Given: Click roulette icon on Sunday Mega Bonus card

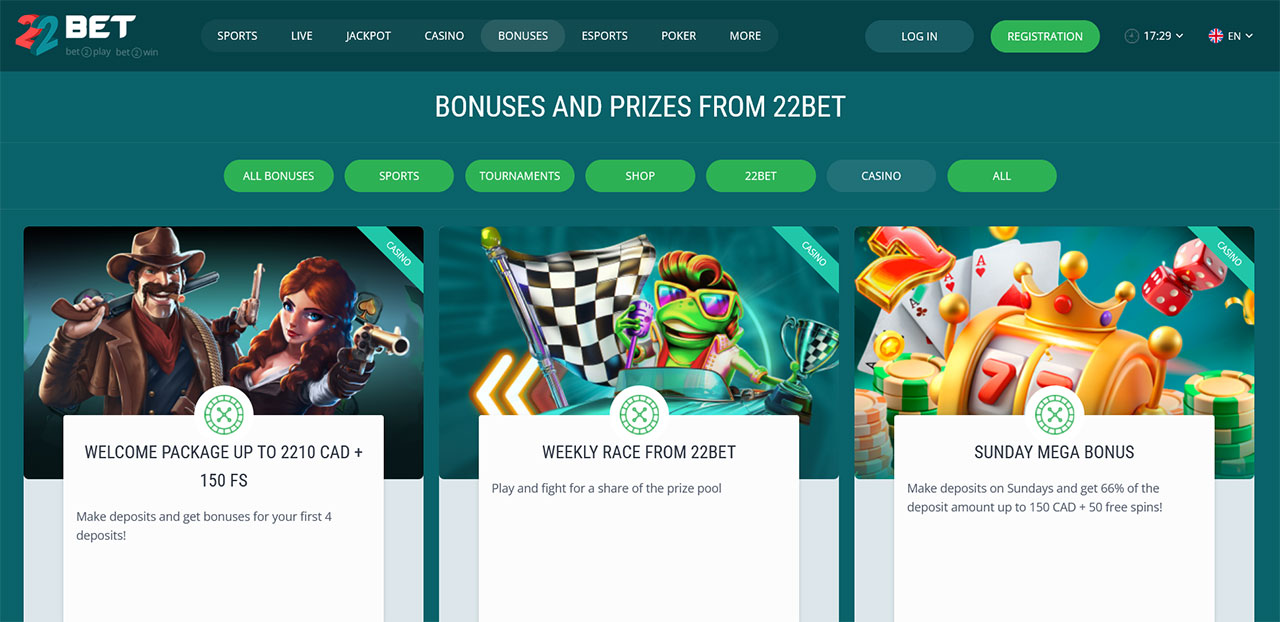Looking at the screenshot, I should click(1054, 415).
